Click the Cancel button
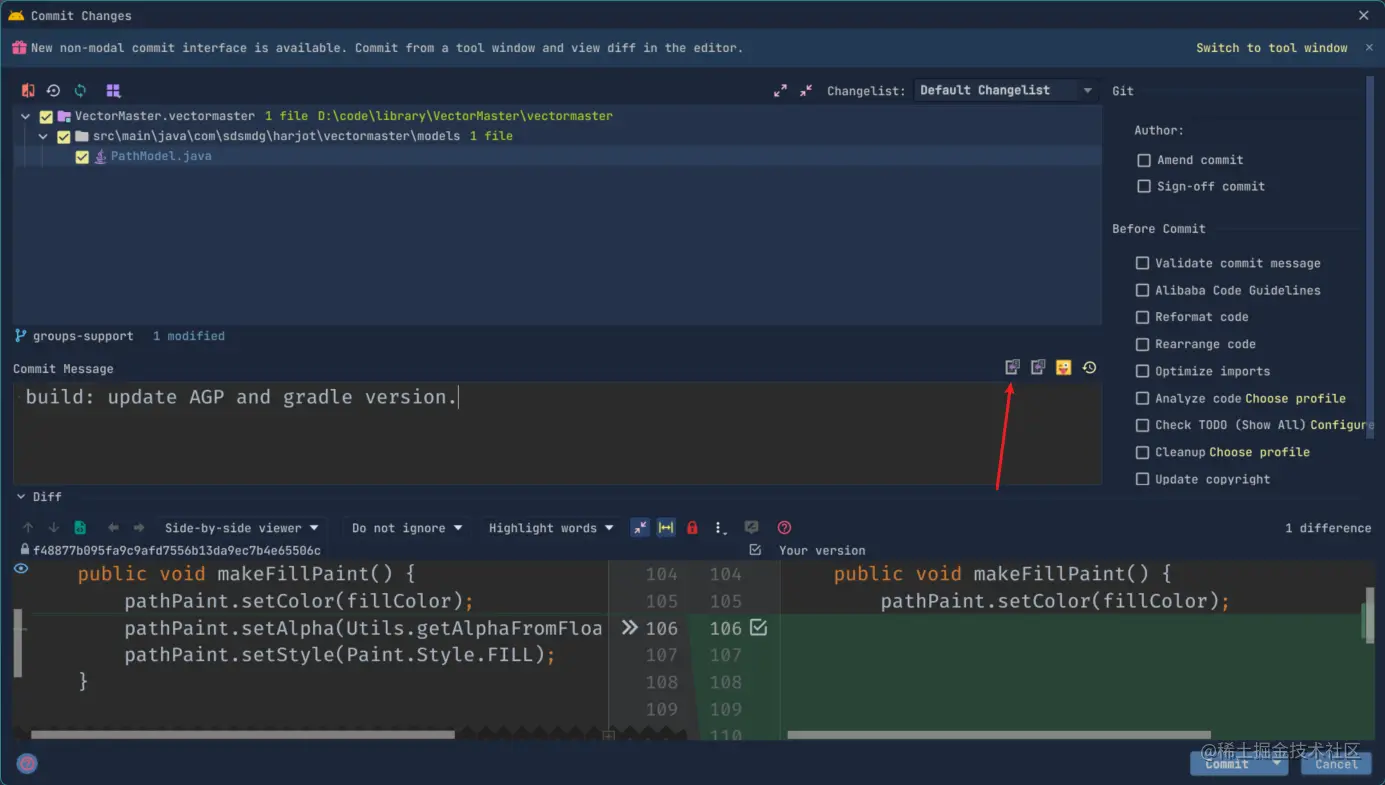Viewport: 1385px width, 785px height. coord(1336,763)
